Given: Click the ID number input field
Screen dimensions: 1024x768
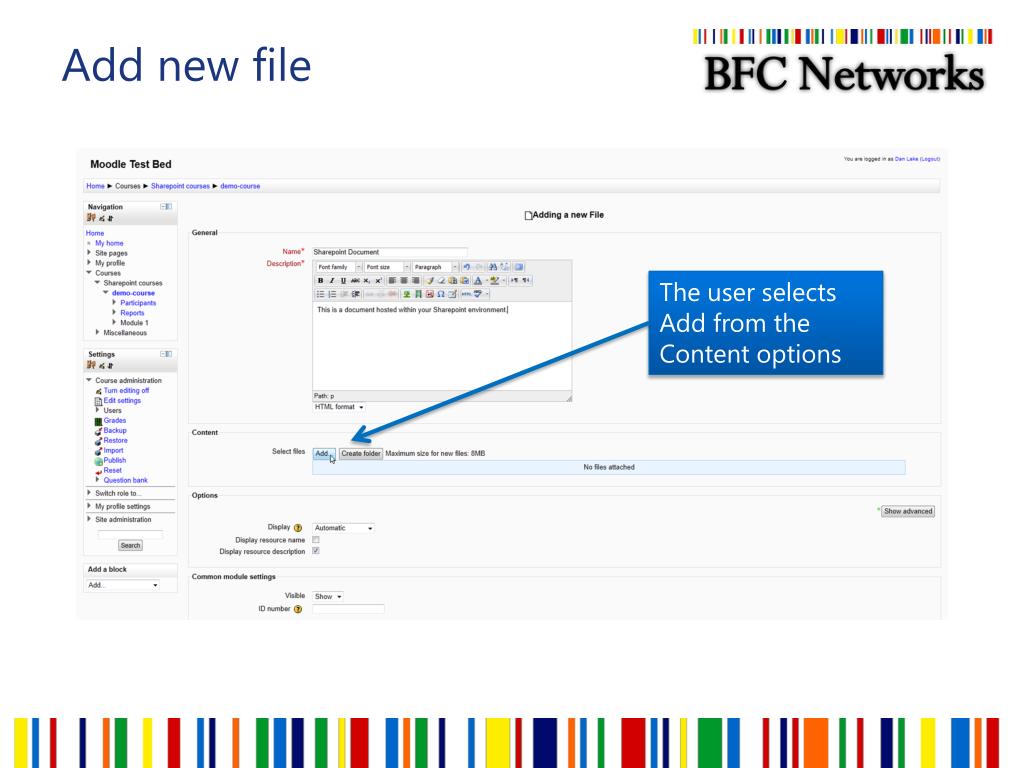Looking at the screenshot, I should coord(348,609).
